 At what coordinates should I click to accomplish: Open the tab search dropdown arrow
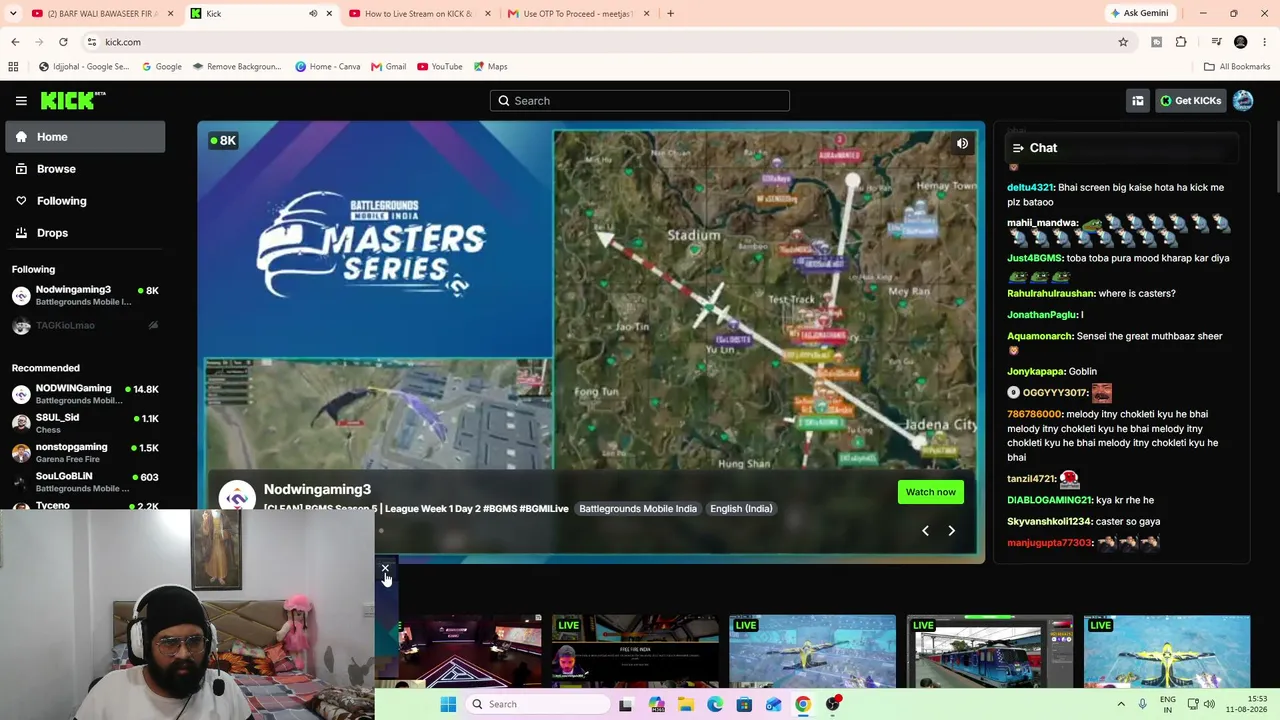13,13
